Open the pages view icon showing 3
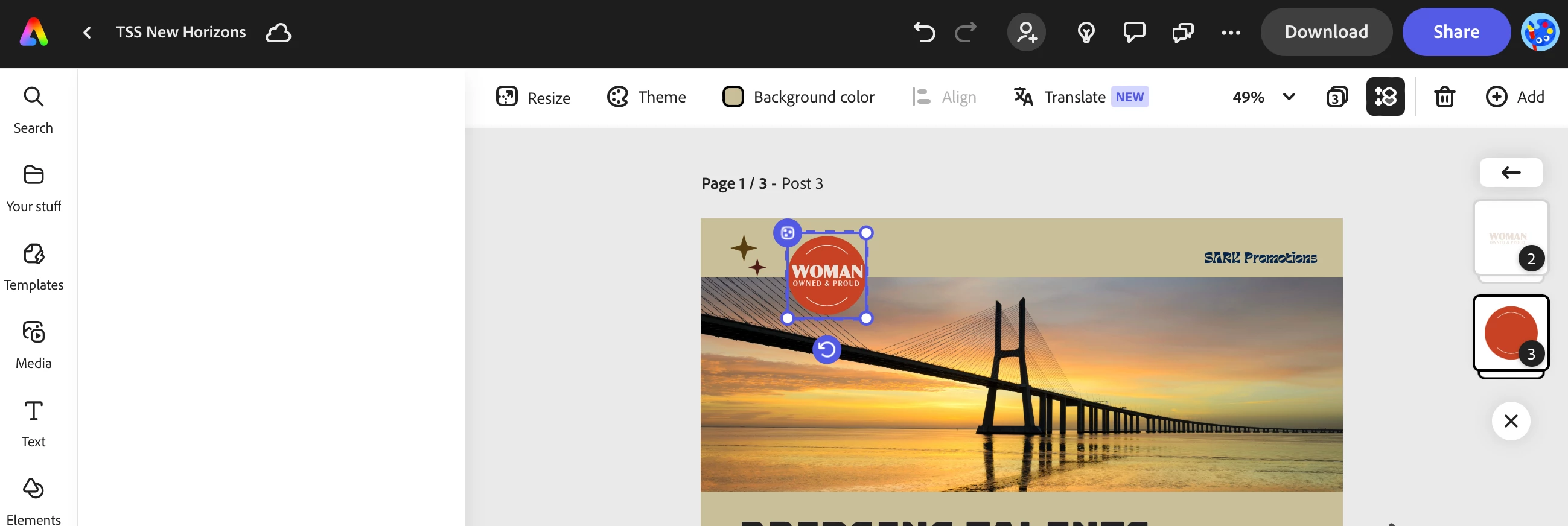1568x526 pixels. tap(1337, 97)
